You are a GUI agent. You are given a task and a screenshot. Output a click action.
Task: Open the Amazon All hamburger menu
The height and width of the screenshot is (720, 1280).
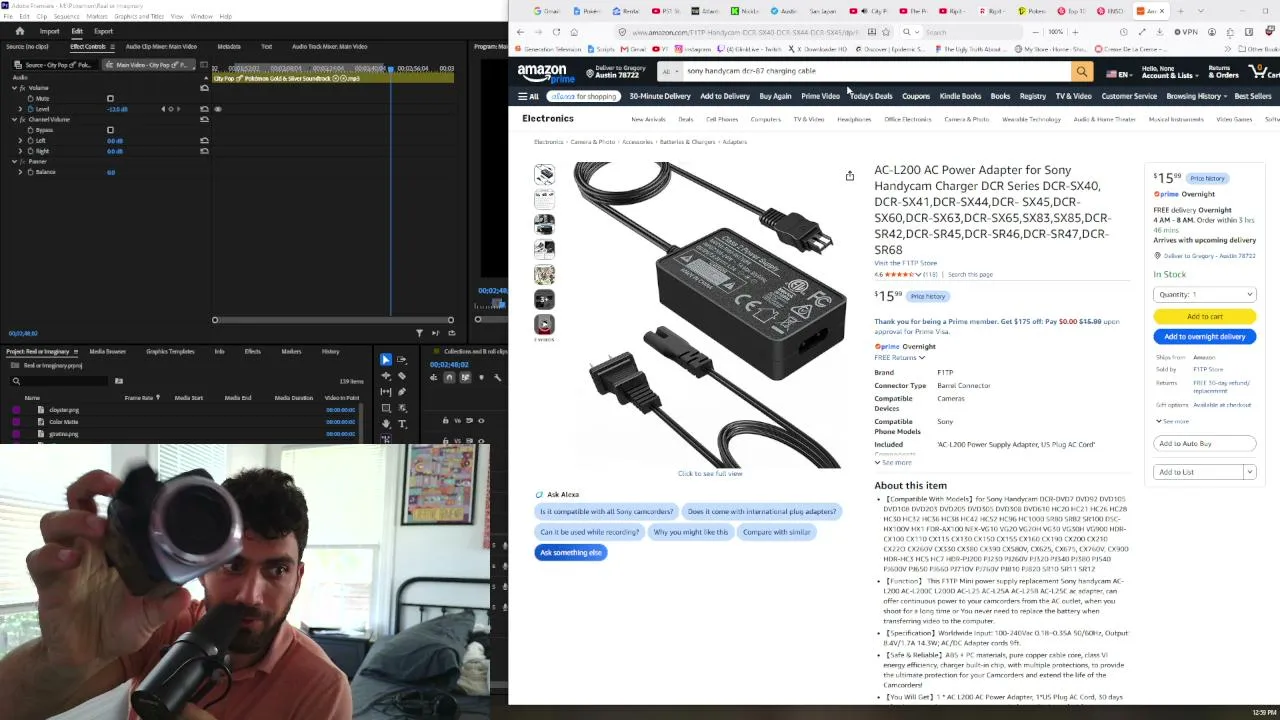(x=528, y=96)
